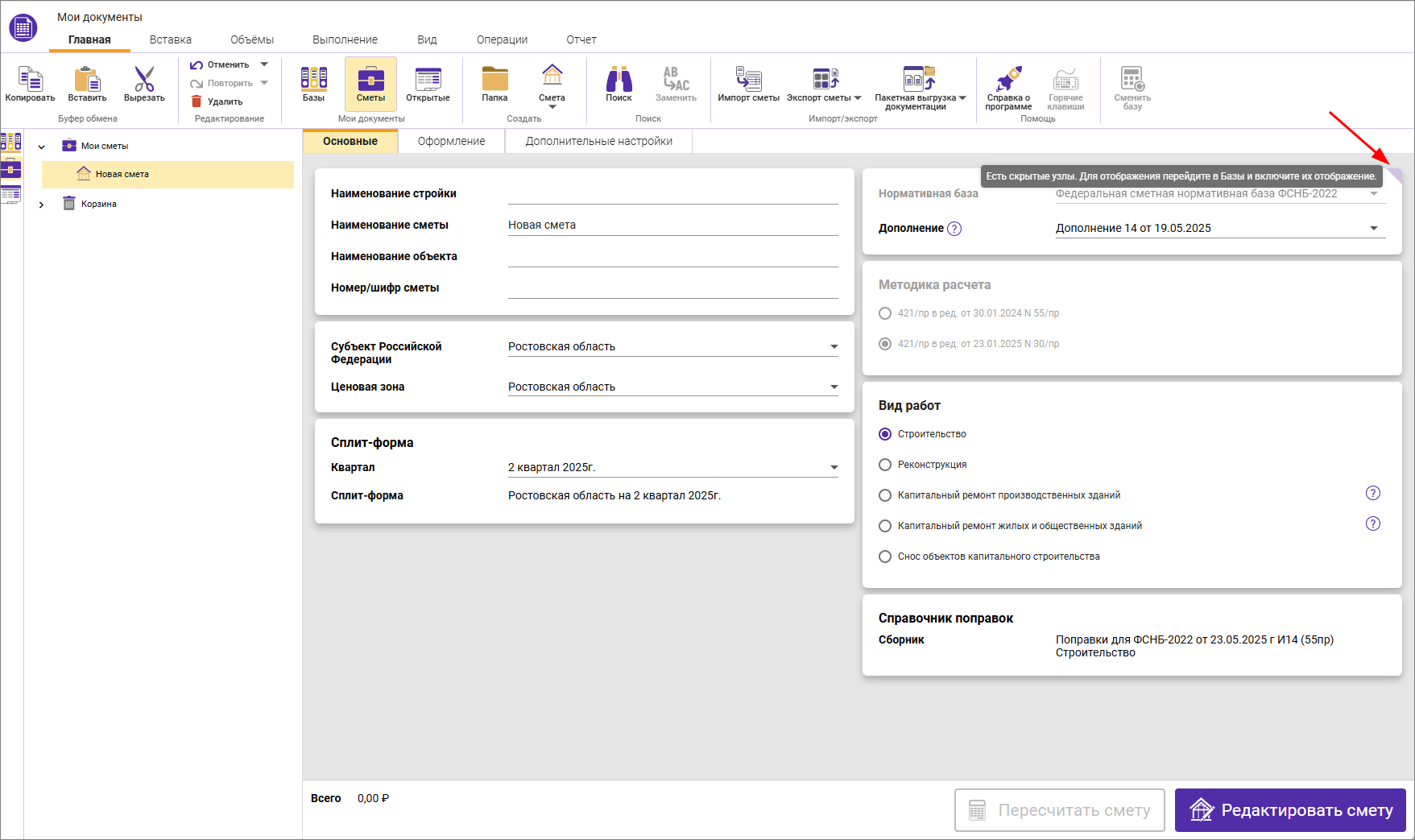Expand the Квартал dropdown

(834, 468)
